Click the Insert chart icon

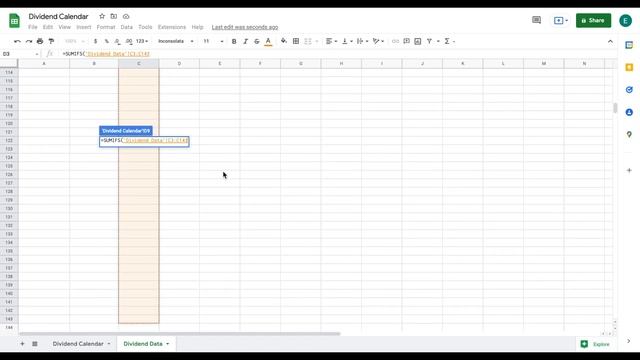418,41
